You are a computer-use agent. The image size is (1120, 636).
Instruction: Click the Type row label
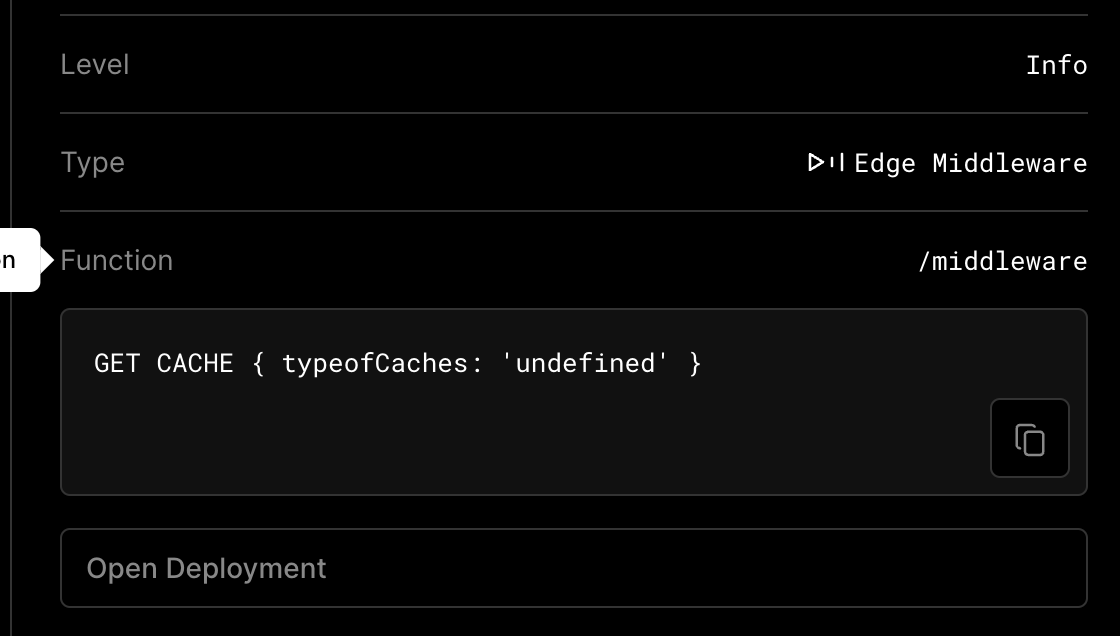coord(92,162)
